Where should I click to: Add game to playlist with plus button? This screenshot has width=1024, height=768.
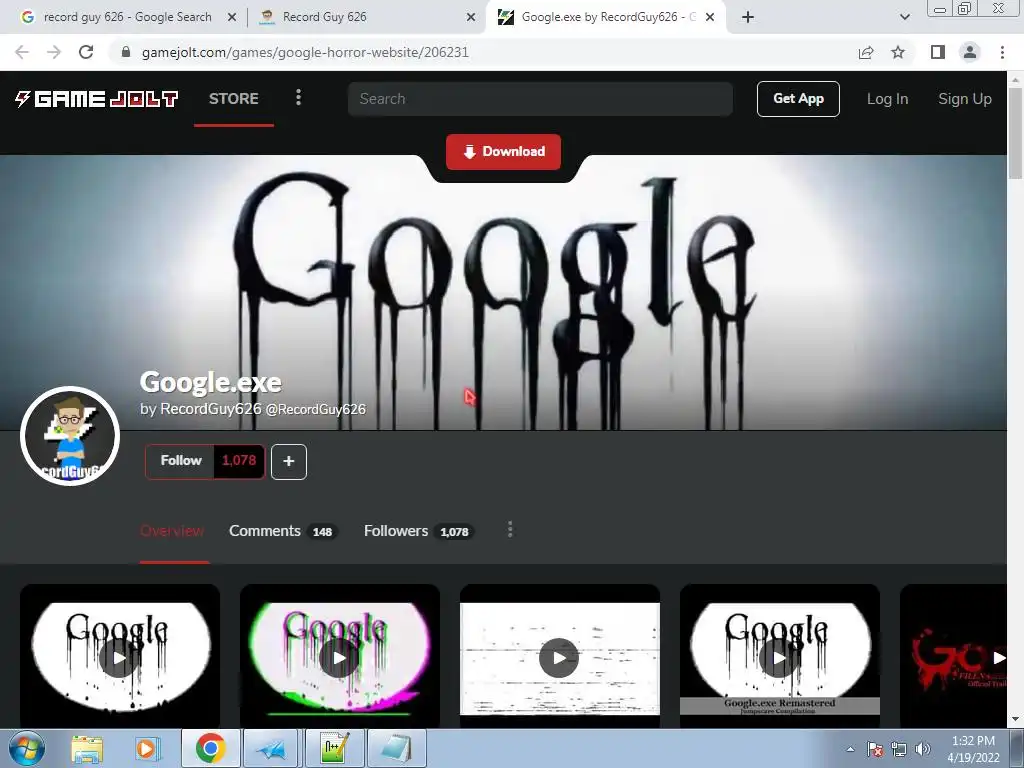(289, 461)
